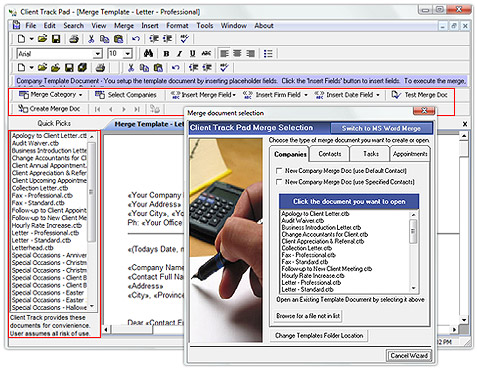This screenshot has height=368, width=477.
Task: Check New Company Merge Doc (use Default Contact)
Action: pyautogui.click(x=279, y=171)
